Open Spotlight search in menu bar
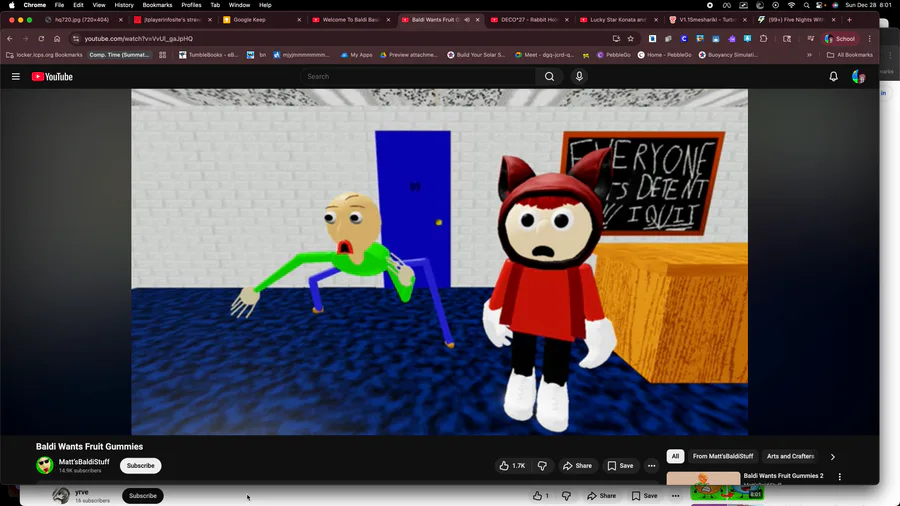This screenshot has width=900, height=506. tap(806, 5)
